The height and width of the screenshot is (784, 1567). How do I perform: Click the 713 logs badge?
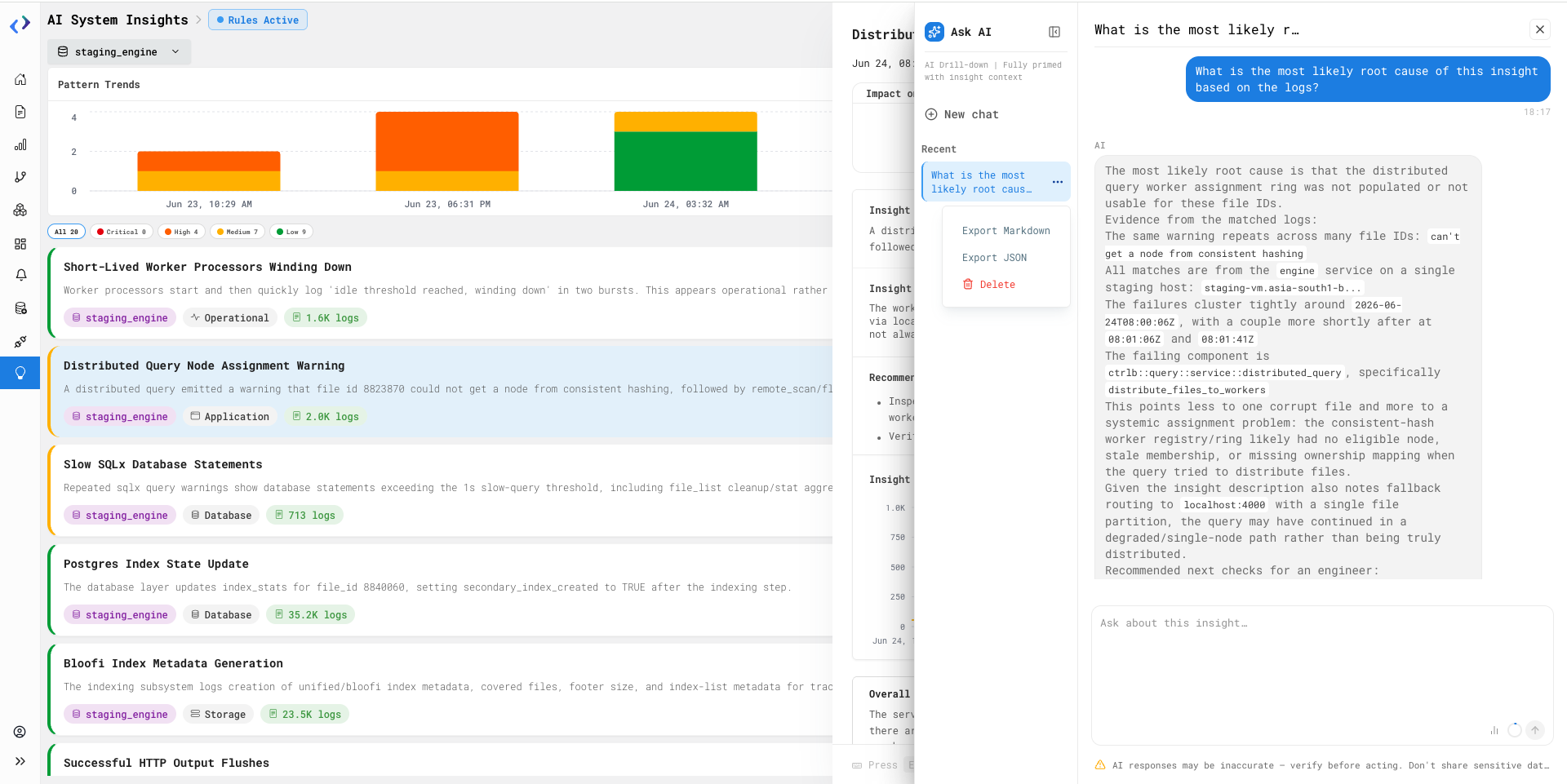coord(305,515)
